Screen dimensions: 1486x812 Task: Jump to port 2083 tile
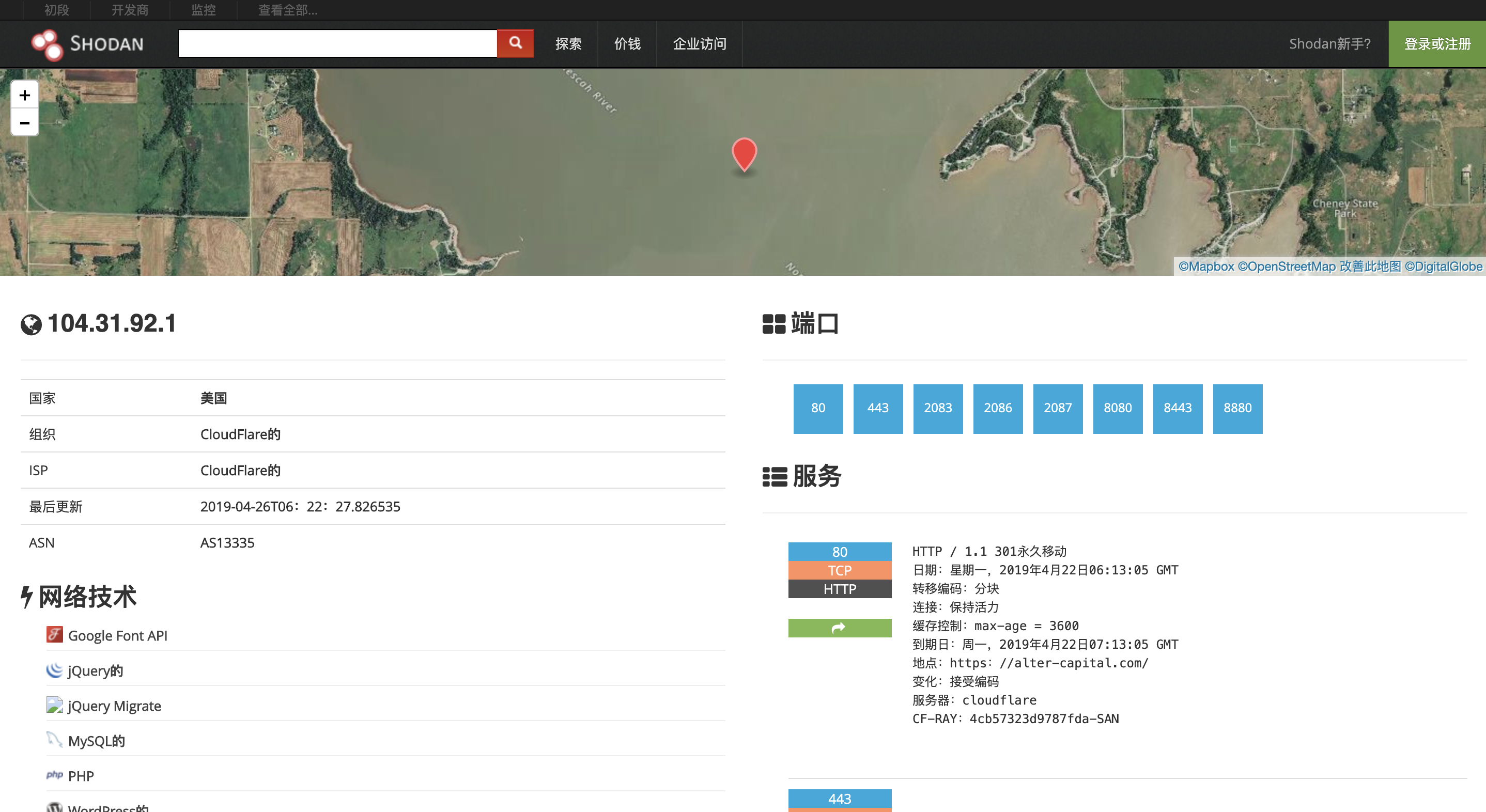coord(938,408)
